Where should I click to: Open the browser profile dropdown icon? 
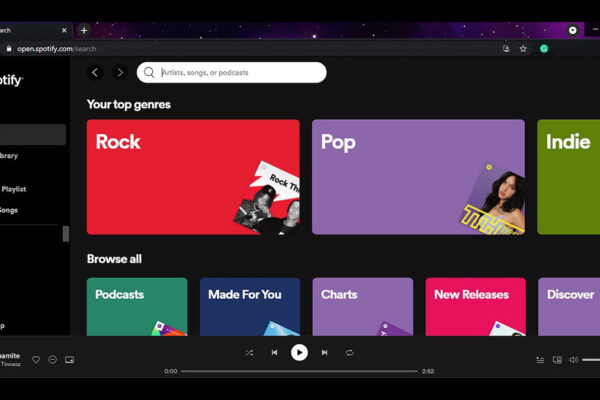point(573,30)
